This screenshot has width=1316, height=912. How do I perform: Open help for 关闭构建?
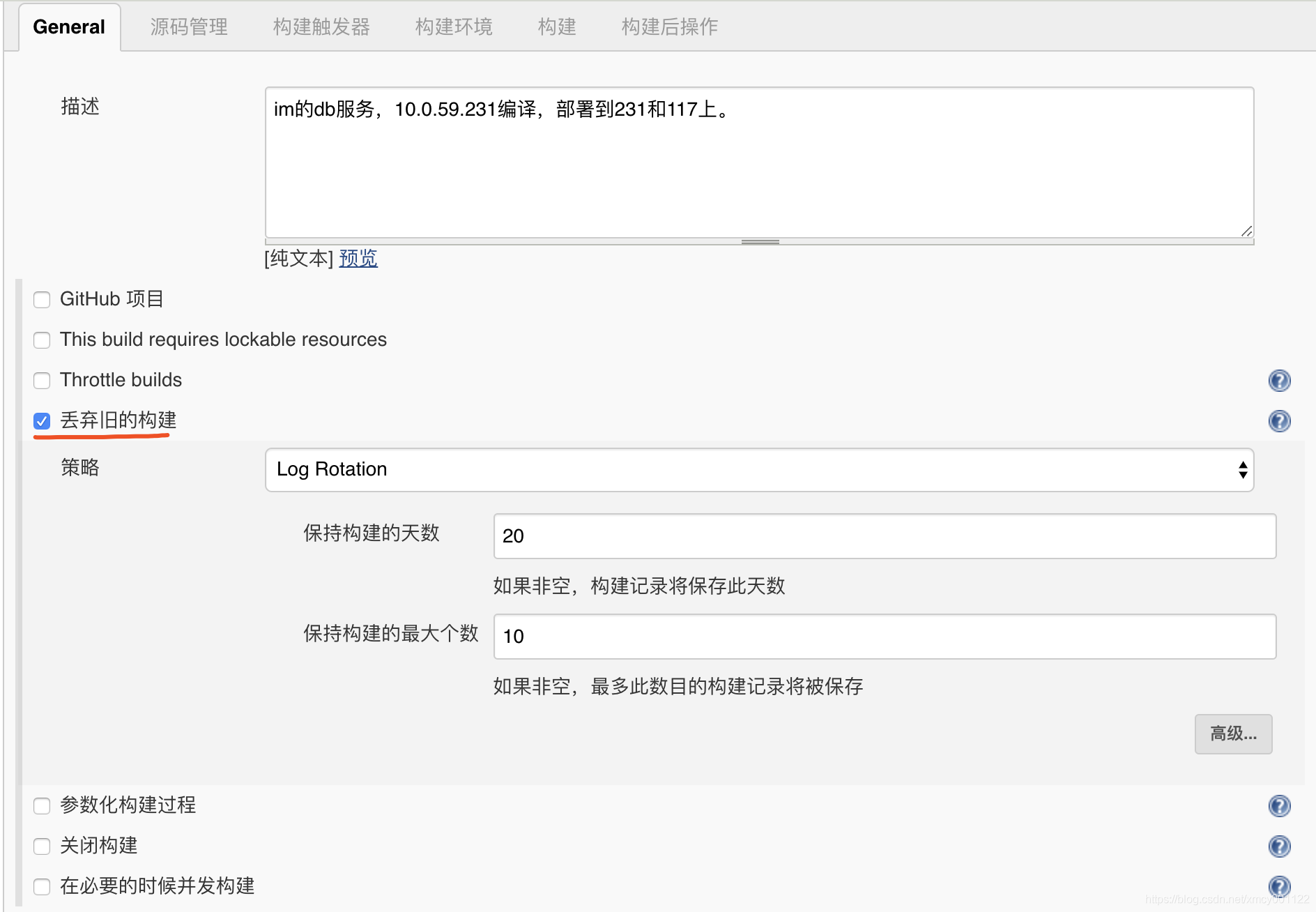[1279, 846]
